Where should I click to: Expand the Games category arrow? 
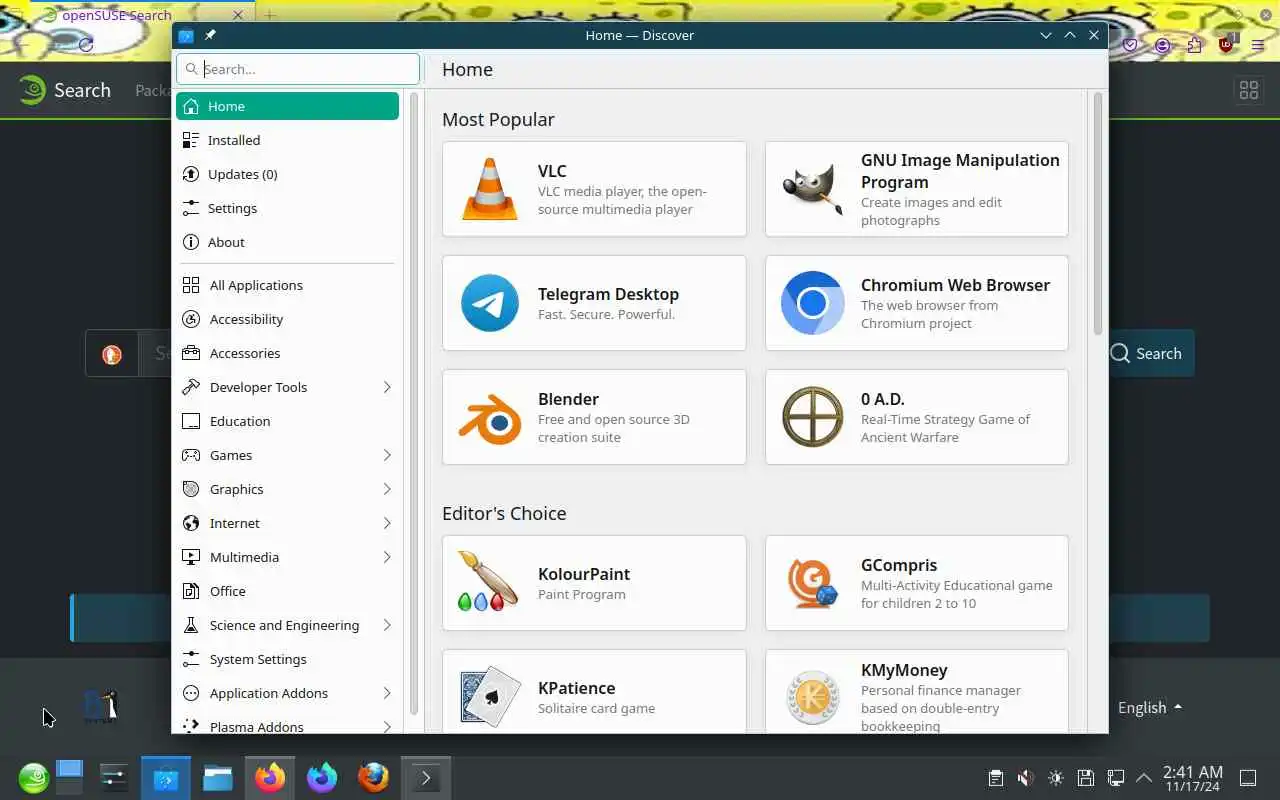[387, 455]
